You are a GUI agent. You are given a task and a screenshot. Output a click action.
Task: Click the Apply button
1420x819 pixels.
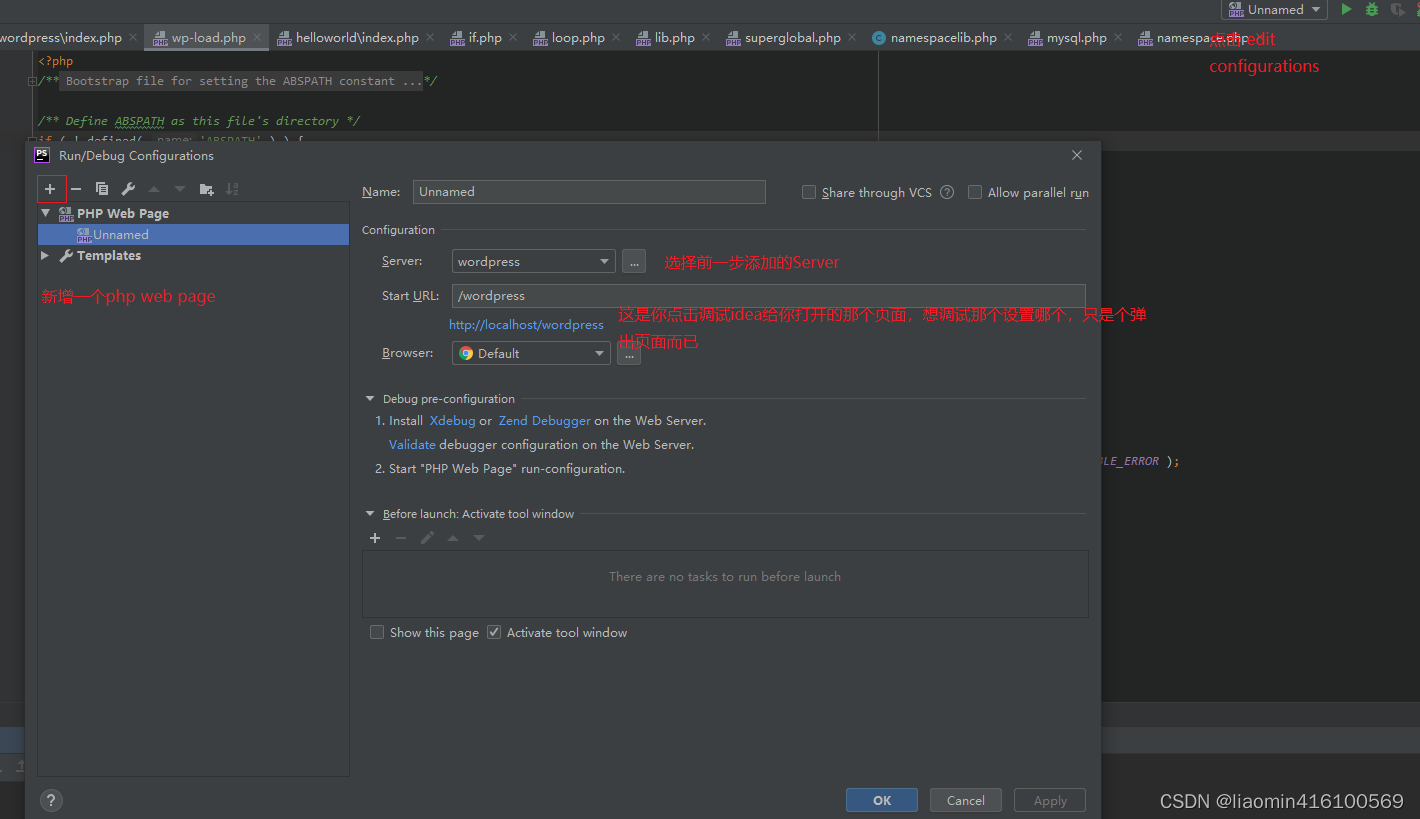coord(1050,800)
